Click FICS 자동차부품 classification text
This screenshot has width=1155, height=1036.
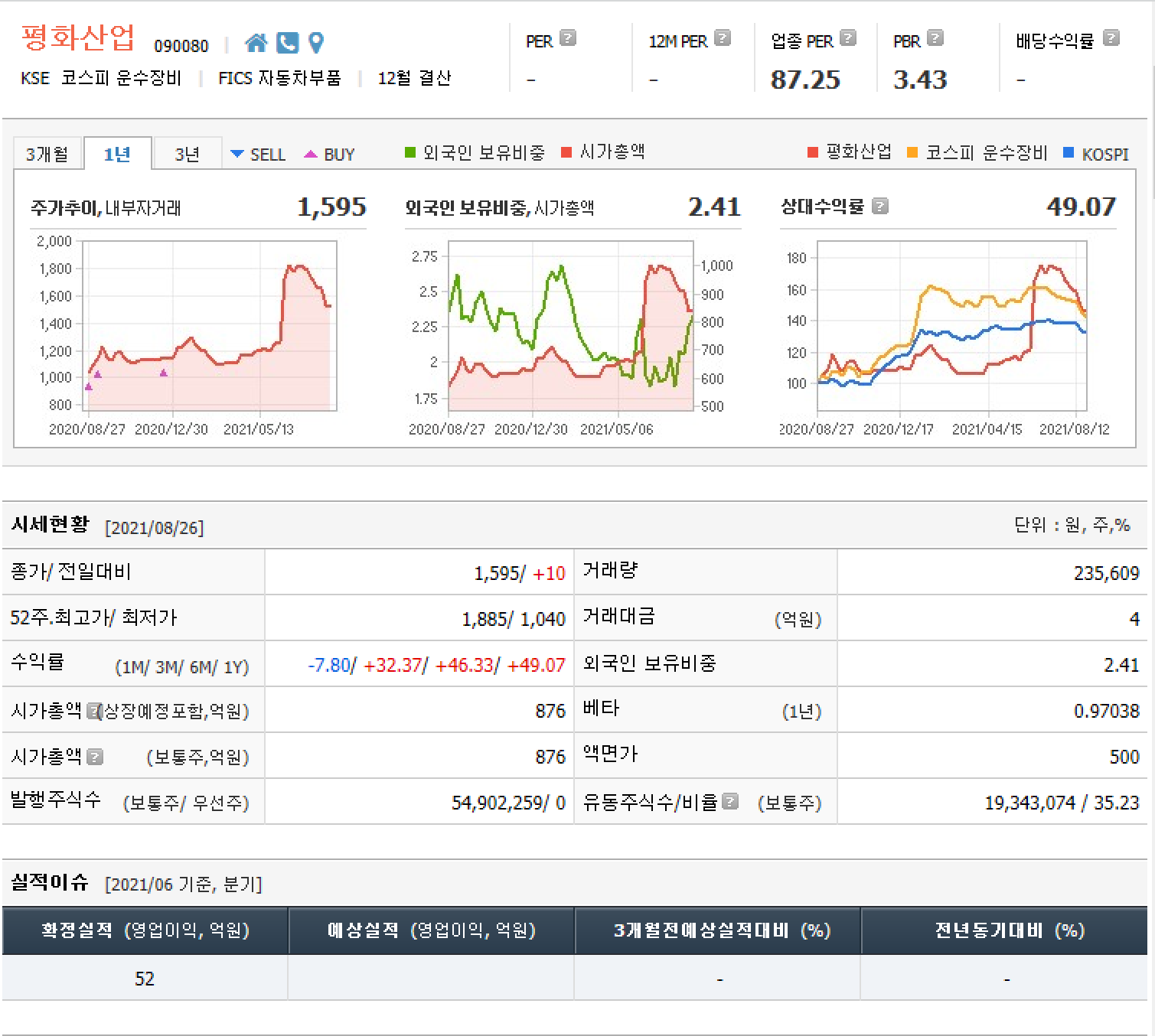tap(279, 78)
